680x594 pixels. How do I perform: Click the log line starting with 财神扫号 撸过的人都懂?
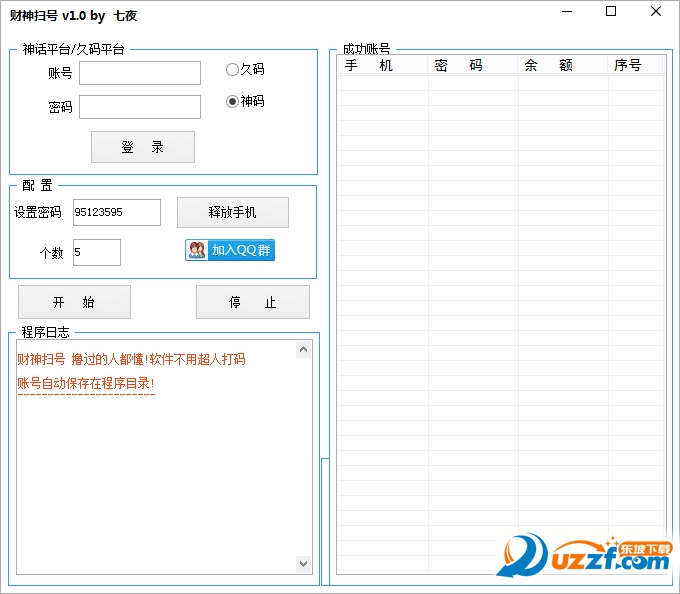[x=131, y=359]
